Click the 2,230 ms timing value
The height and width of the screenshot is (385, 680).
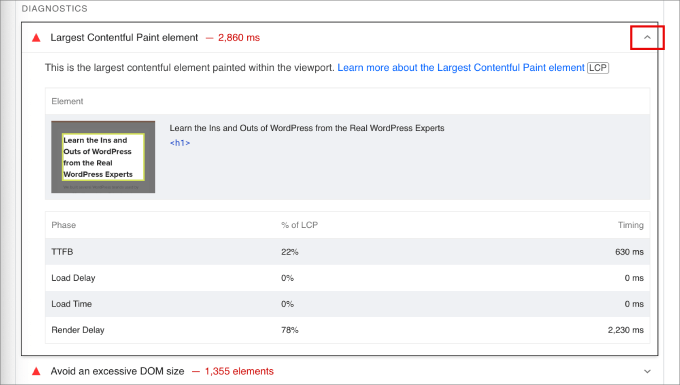click(x=626, y=330)
